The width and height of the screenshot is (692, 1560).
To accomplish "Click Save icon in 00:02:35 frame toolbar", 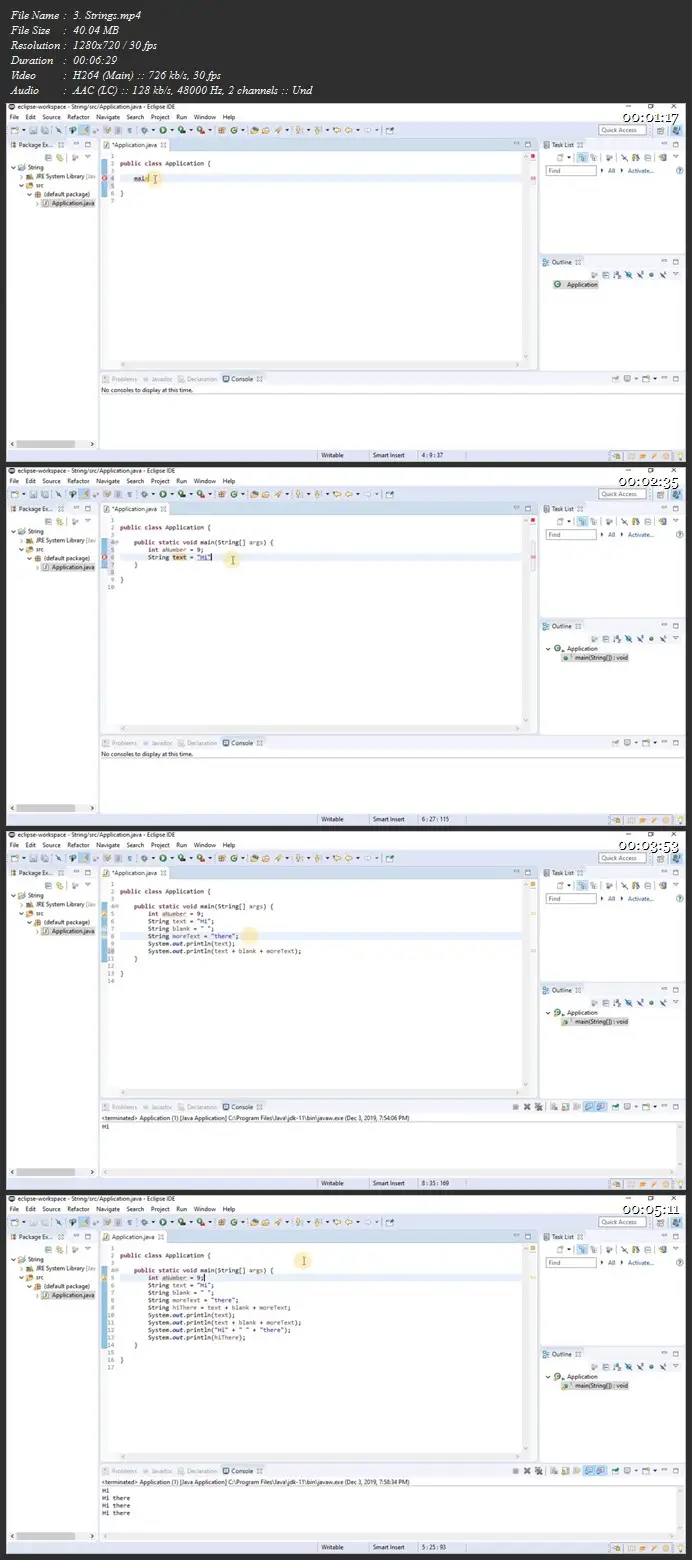I will pyautogui.click(x=33, y=493).
